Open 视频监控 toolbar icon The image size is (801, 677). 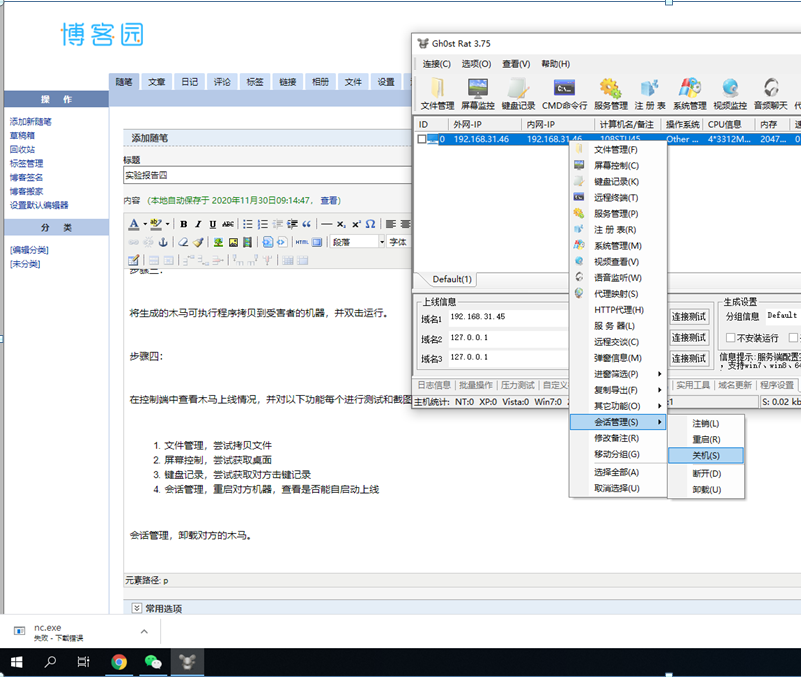click(730, 94)
